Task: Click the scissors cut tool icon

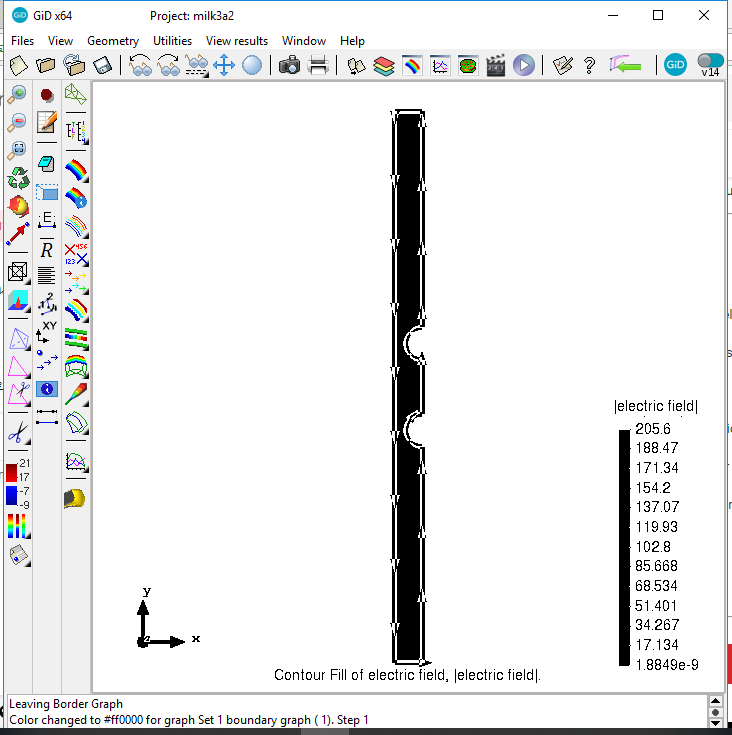Action: pos(18,433)
